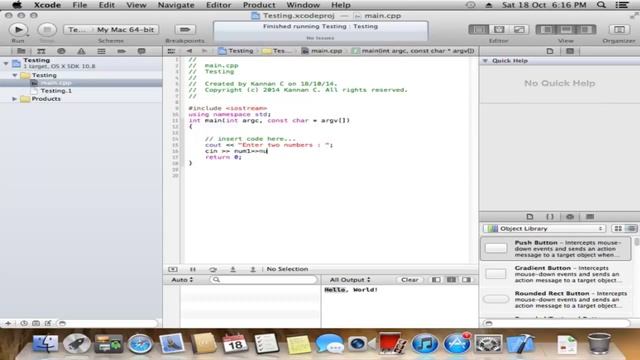This screenshot has height=360, width=640.
Task: Hide the Navigator pane
Action: pyautogui.click(x=546, y=29)
